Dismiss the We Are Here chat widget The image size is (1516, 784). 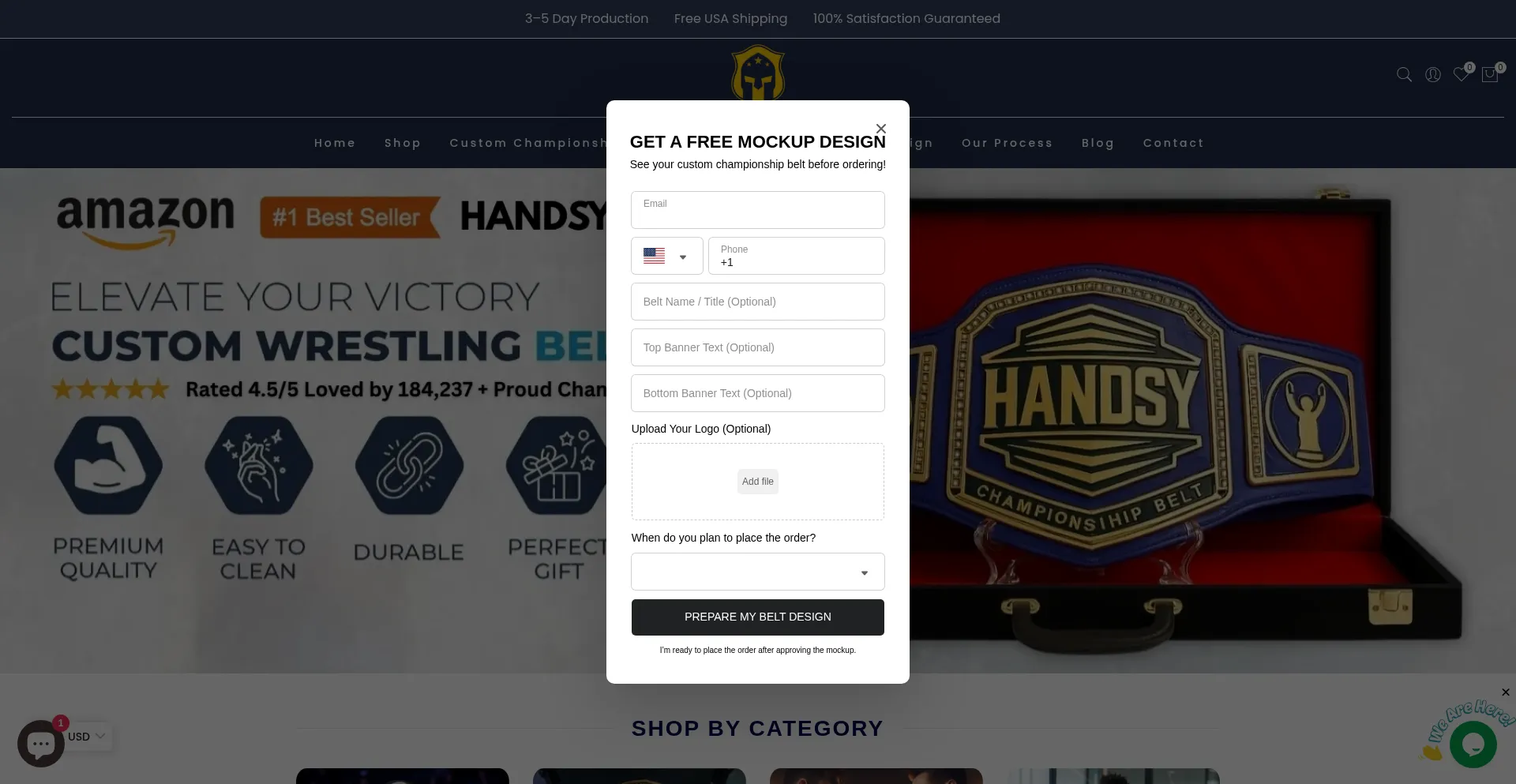coord(1505,692)
